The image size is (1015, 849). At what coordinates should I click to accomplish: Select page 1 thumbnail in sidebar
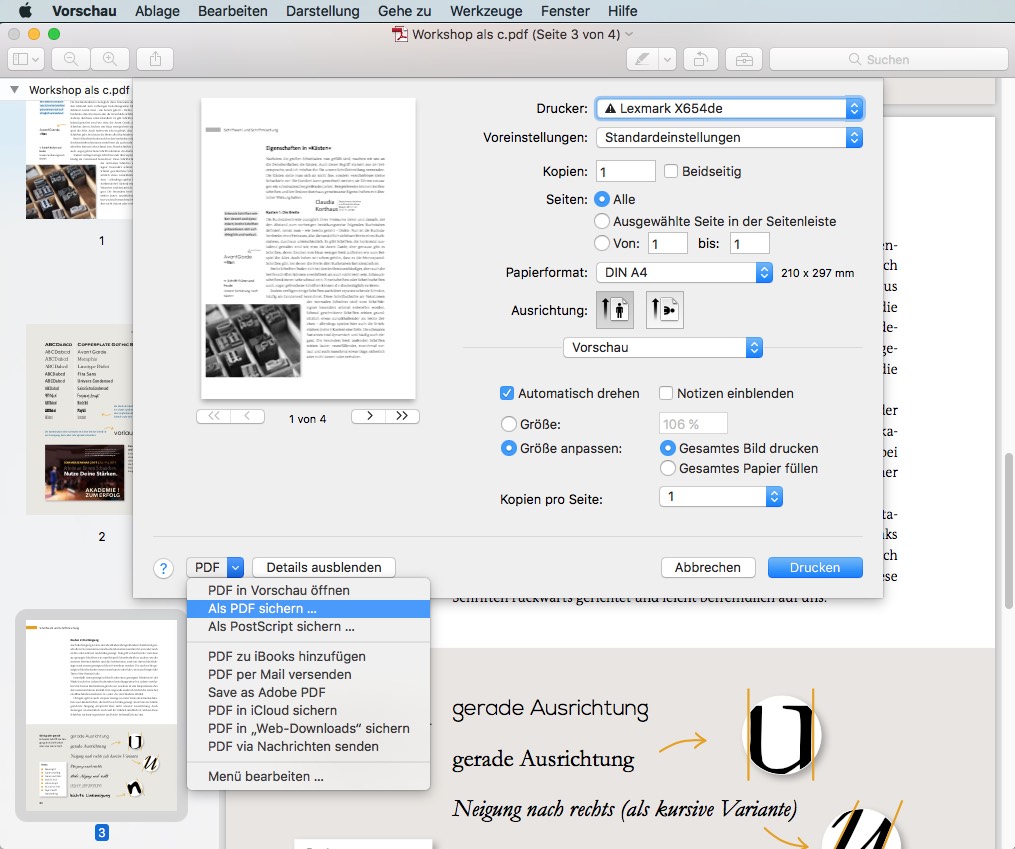coord(78,160)
